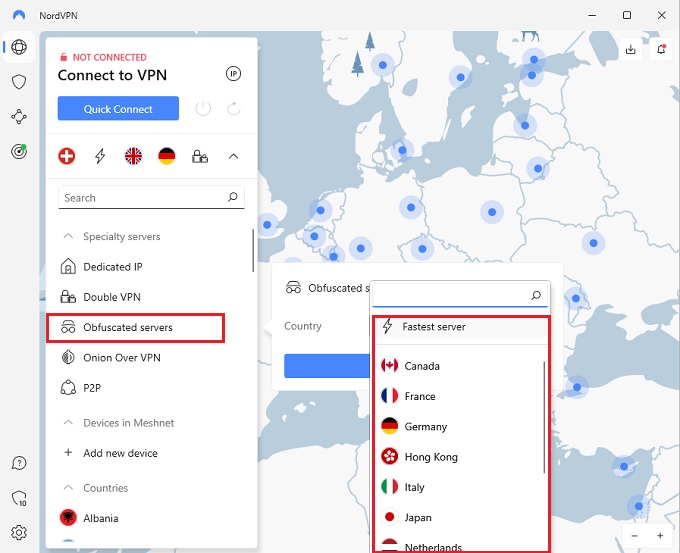Click the NordVPN logo in title bar
The width and height of the screenshot is (680, 553).
[19, 15]
